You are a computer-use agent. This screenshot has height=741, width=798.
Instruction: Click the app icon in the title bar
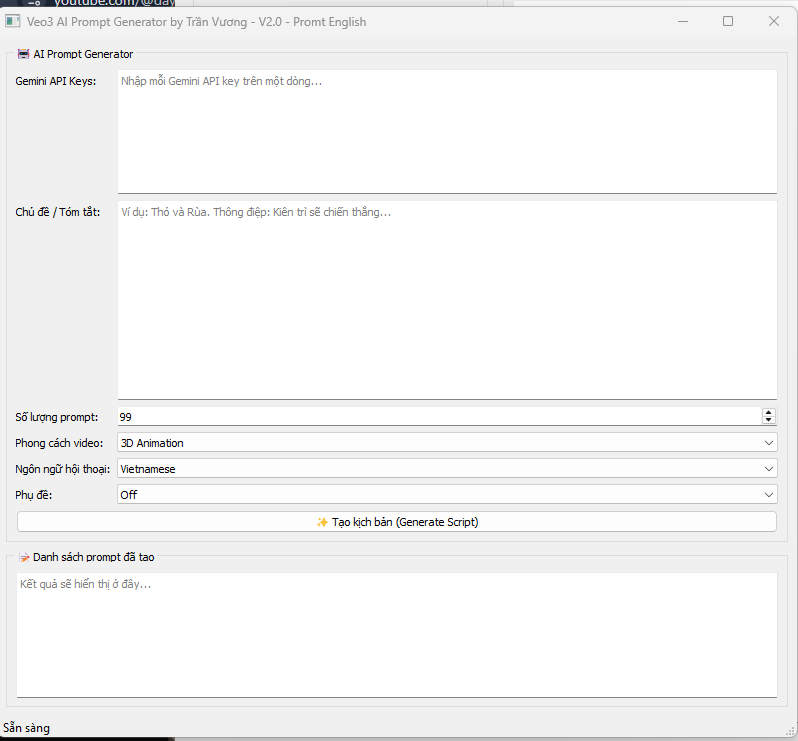(x=13, y=21)
